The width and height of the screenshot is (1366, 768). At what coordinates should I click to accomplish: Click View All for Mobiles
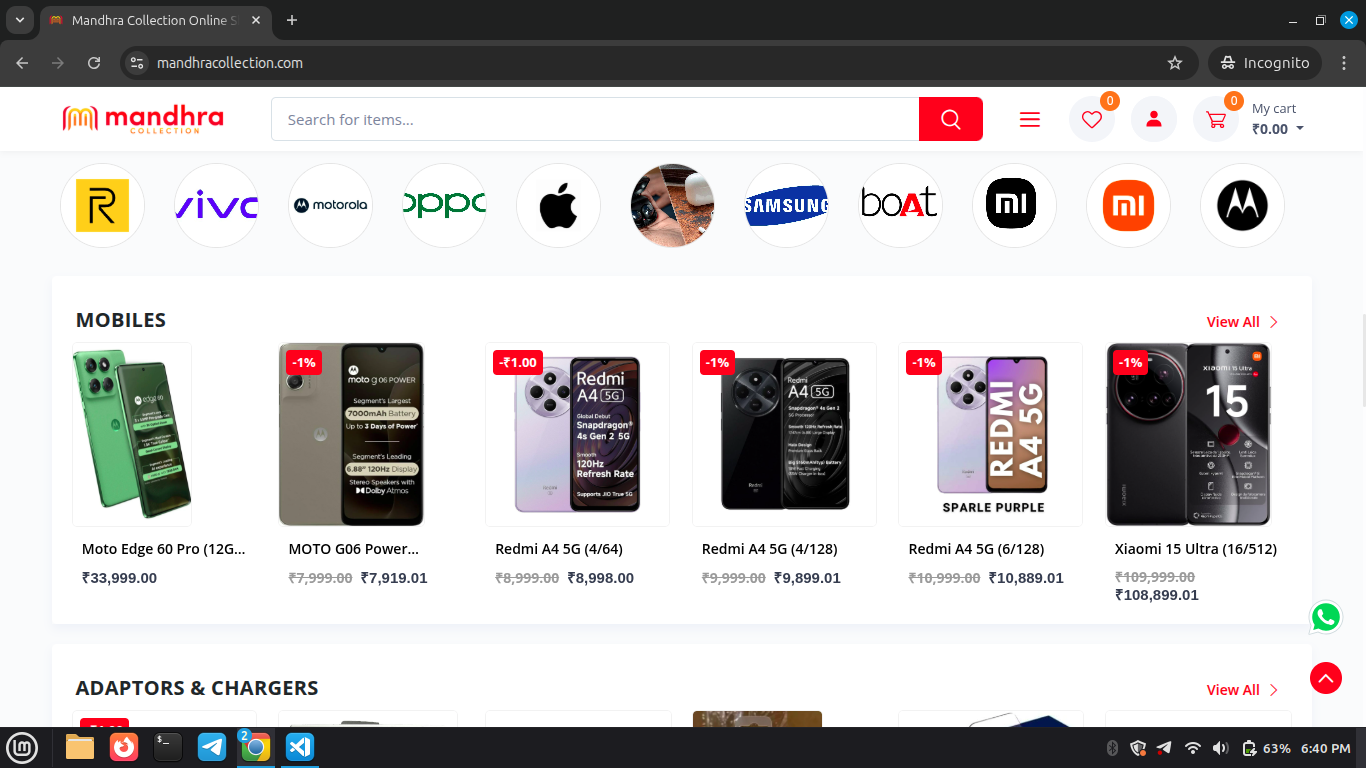[x=1242, y=322]
